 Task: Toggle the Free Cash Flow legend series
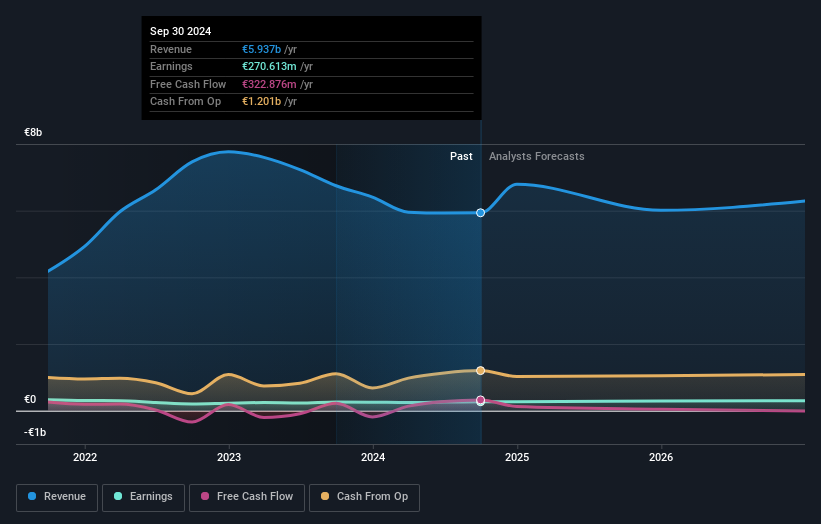click(247, 497)
